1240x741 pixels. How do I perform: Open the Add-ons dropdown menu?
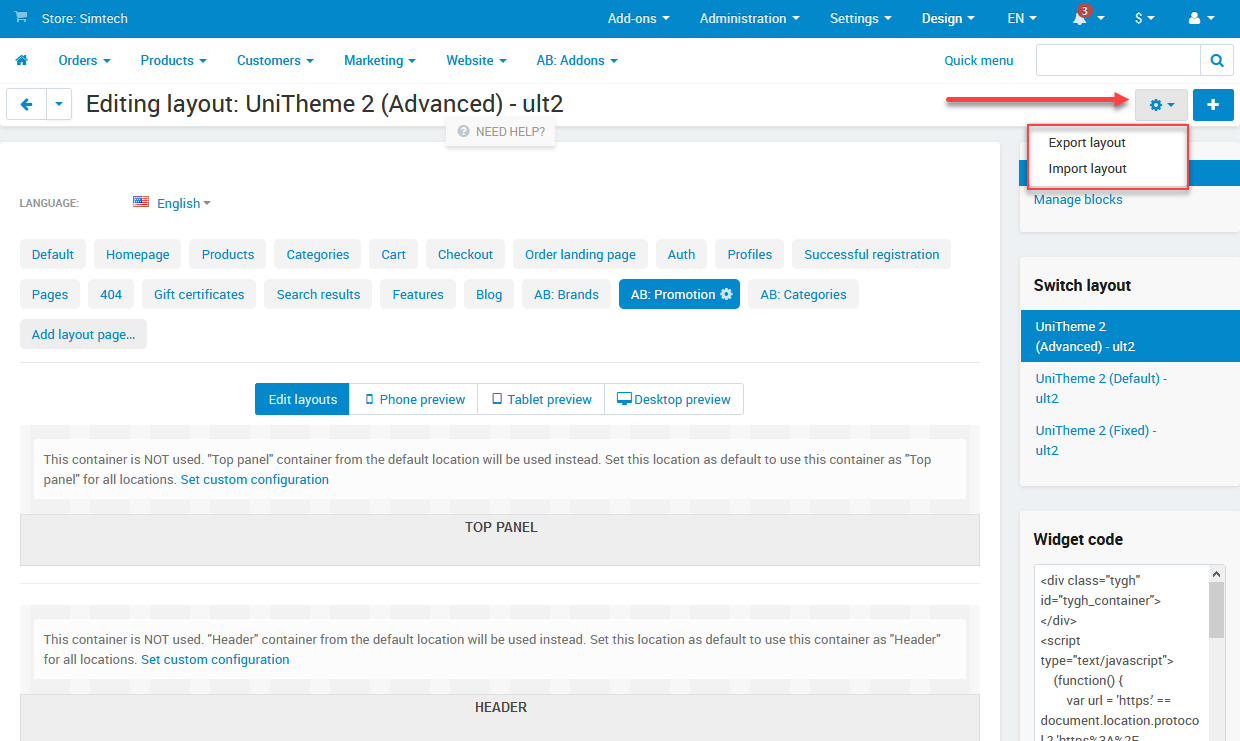pos(638,19)
